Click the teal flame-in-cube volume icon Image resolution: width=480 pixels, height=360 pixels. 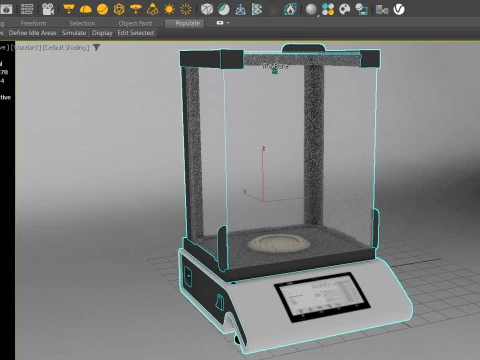click(290, 9)
